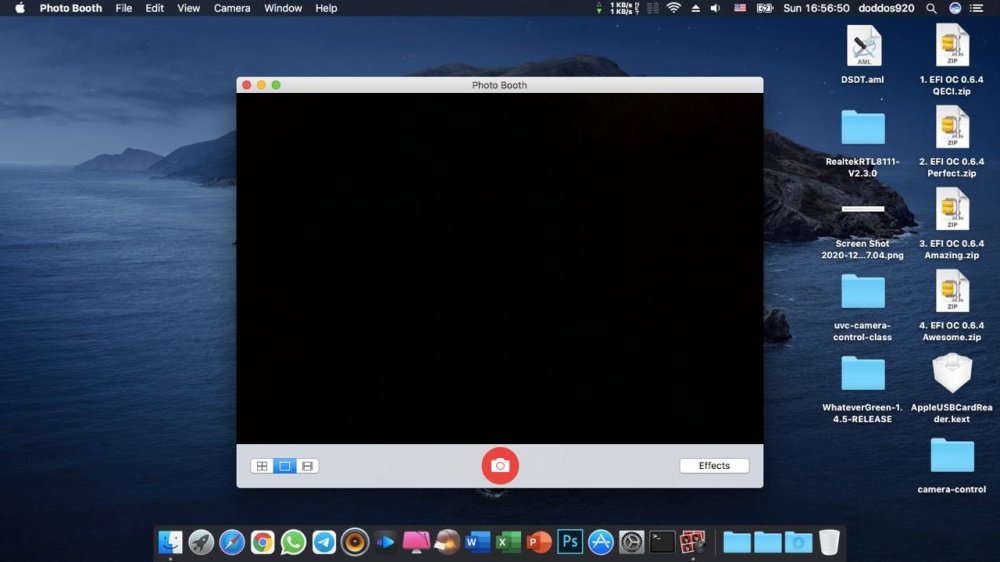The width and height of the screenshot is (1000, 562).
Task: Click the black camera preview area
Action: 499,268
